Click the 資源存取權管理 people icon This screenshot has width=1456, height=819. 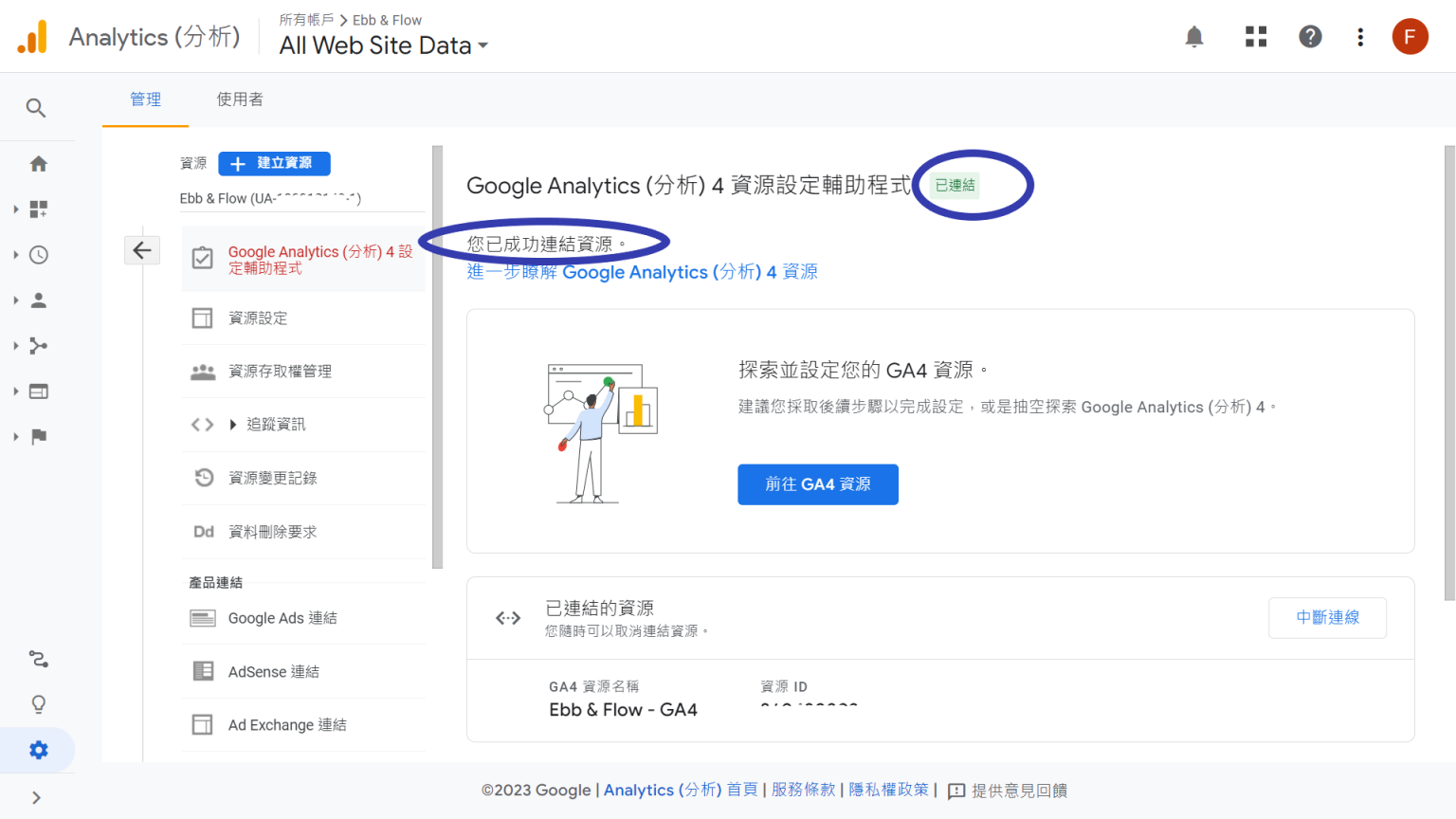[x=203, y=372]
